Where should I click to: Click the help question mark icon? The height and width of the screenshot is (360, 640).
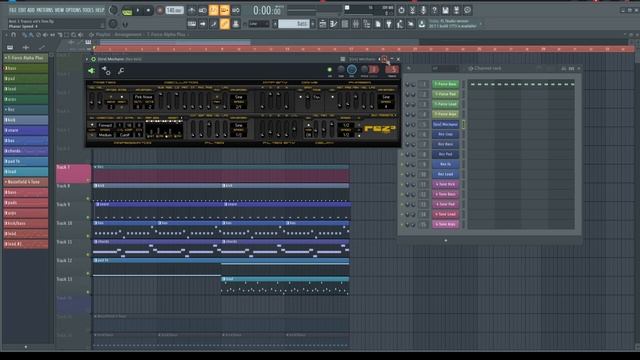click(x=434, y=10)
